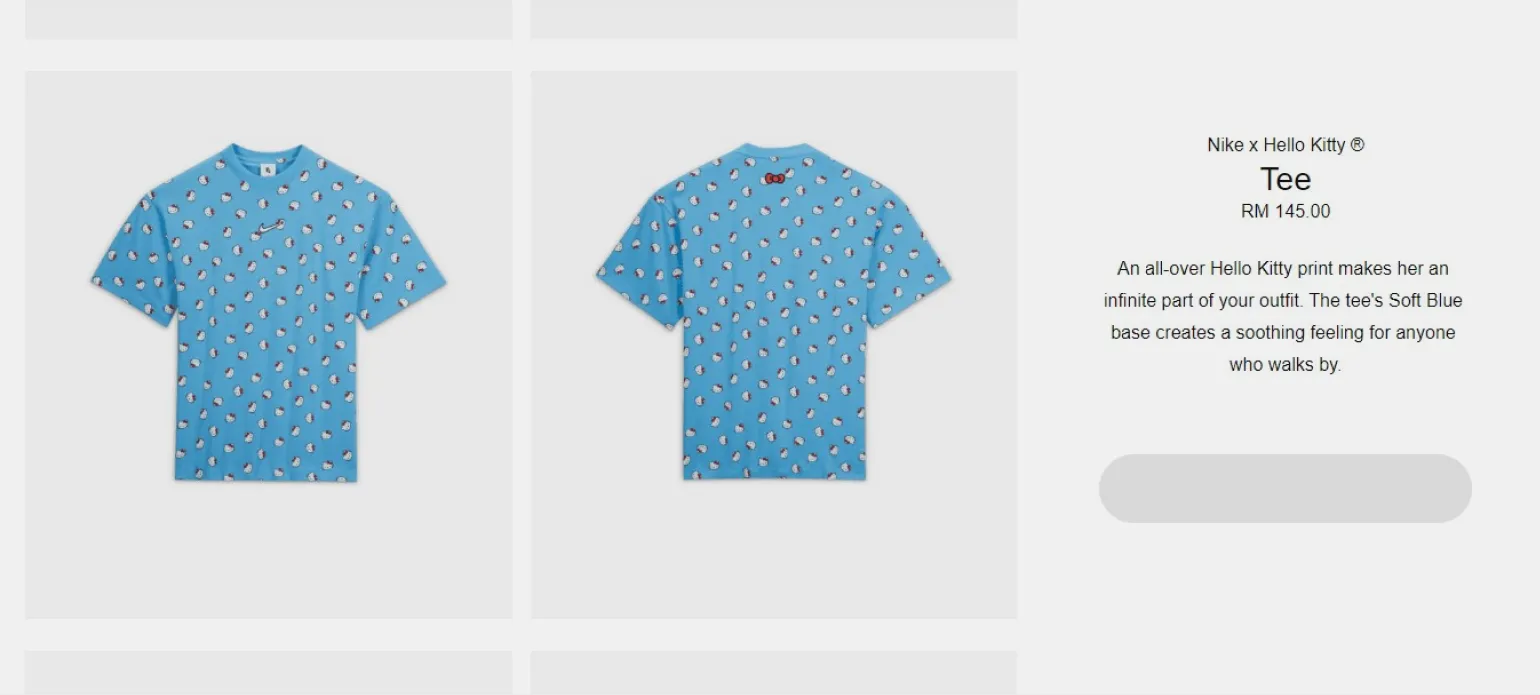The image size is (1540, 695).
Task: Select the partial image tile above front tee
Action: (269, 19)
